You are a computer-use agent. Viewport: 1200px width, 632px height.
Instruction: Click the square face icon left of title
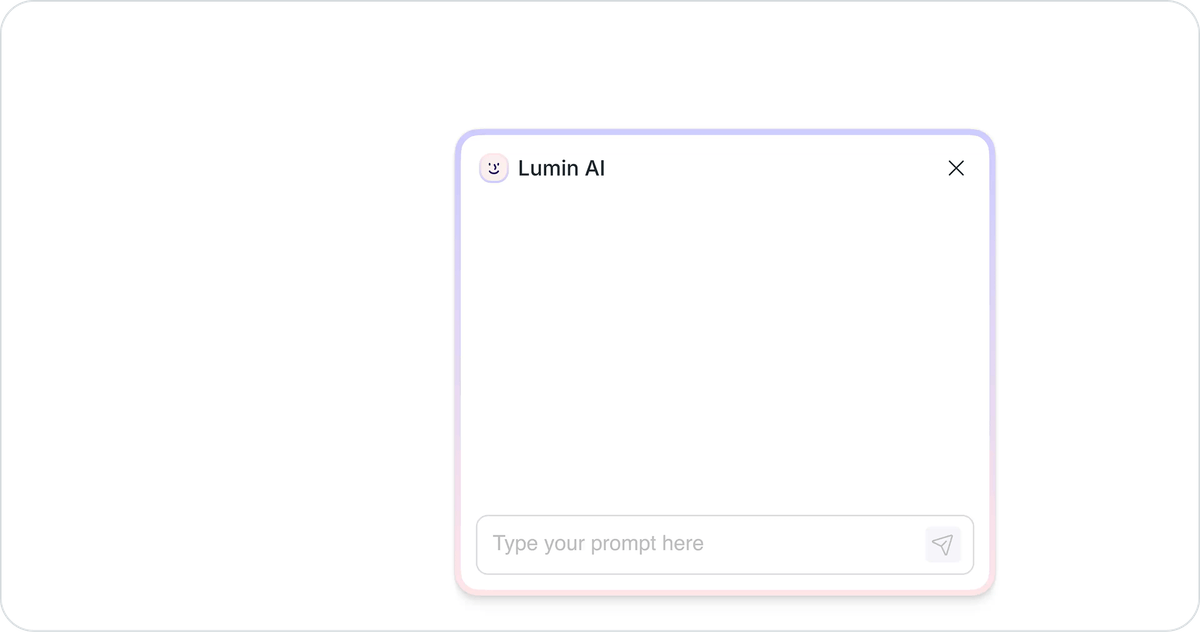(x=494, y=168)
